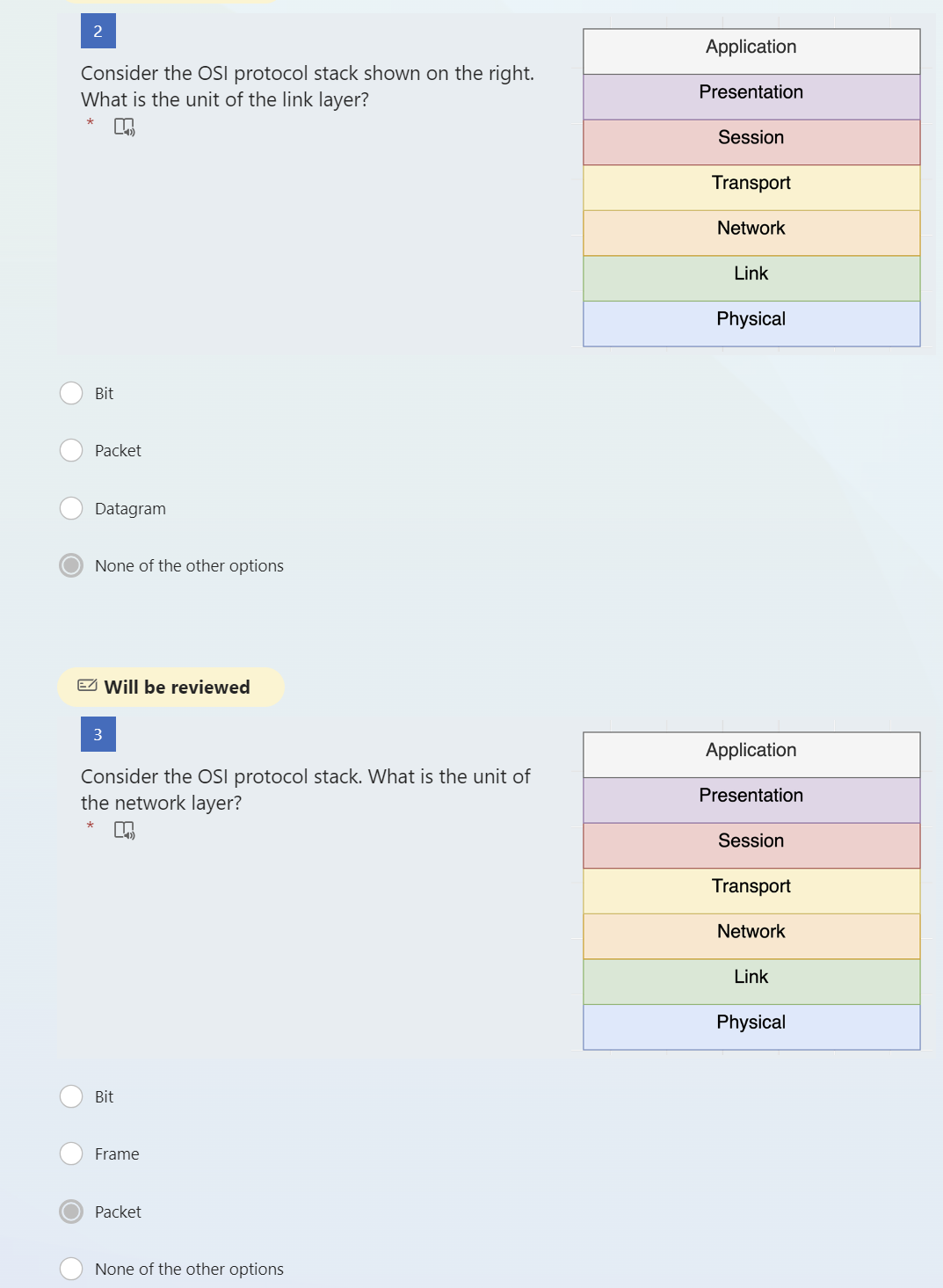This screenshot has height=1288, width=943.
Task: Select None of the other options for question 3
Action: point(70,1269)
